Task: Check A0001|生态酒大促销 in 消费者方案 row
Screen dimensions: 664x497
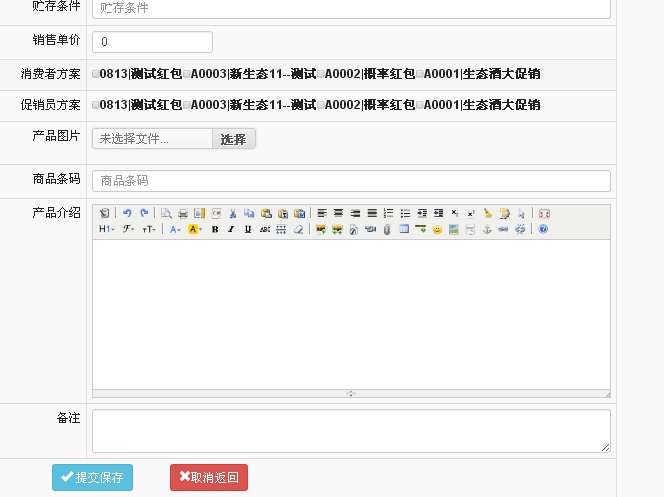Action: click(x=420, y=74)
